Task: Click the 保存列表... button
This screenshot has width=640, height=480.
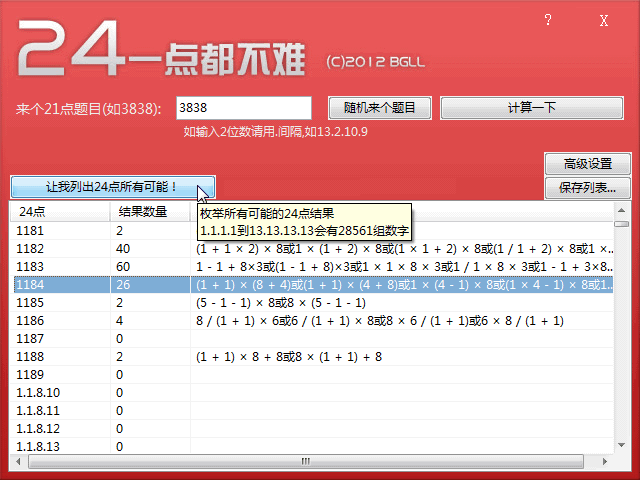Action: pos(587,187)
